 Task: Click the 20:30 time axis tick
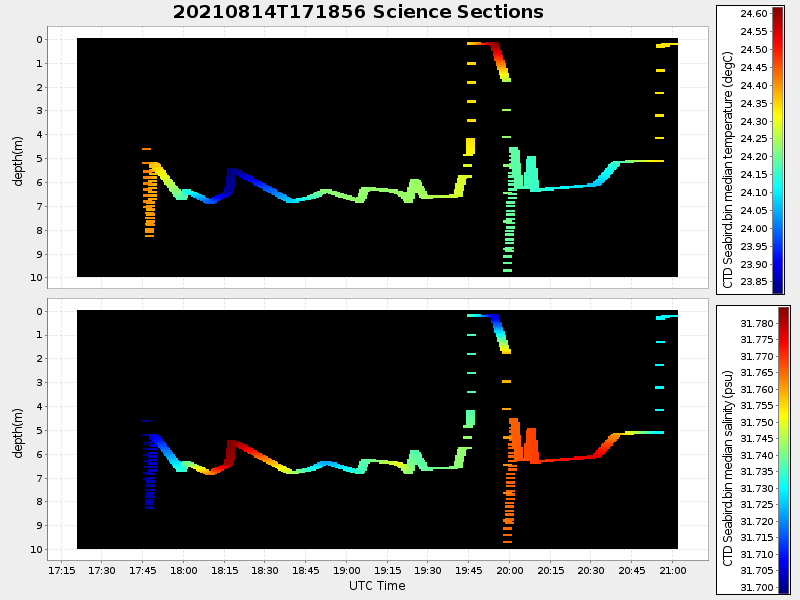tap(591, 570)
